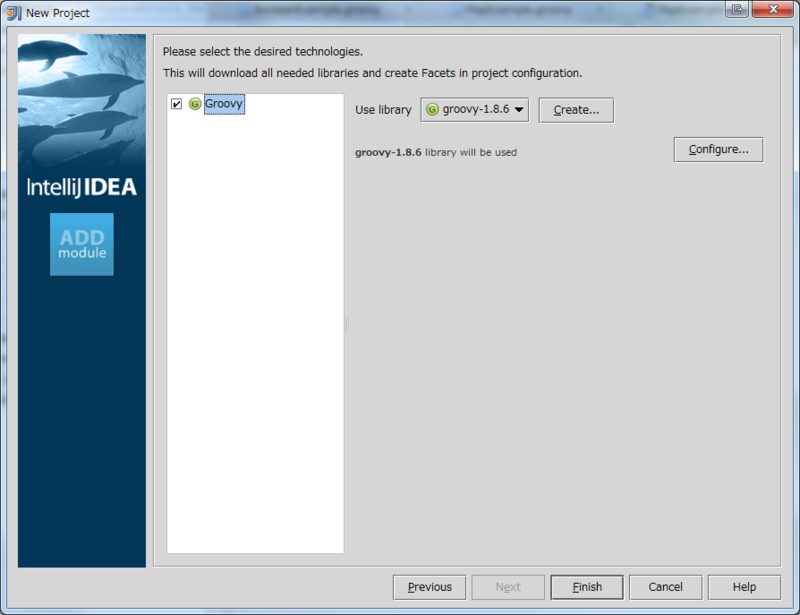Screen dimensions: 800x615
Task: Click the 'Use library' label
Action: pyautogui.click(x=383, y=110)
